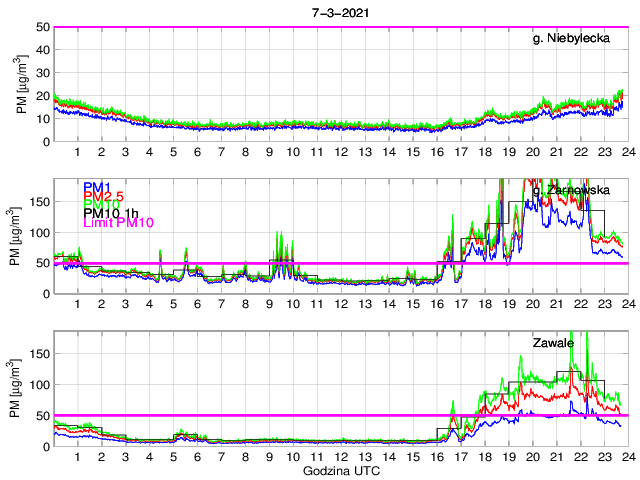Click the green PM10 legend entry
Screen dimensions: 640x480
click(x=100, y=212)
